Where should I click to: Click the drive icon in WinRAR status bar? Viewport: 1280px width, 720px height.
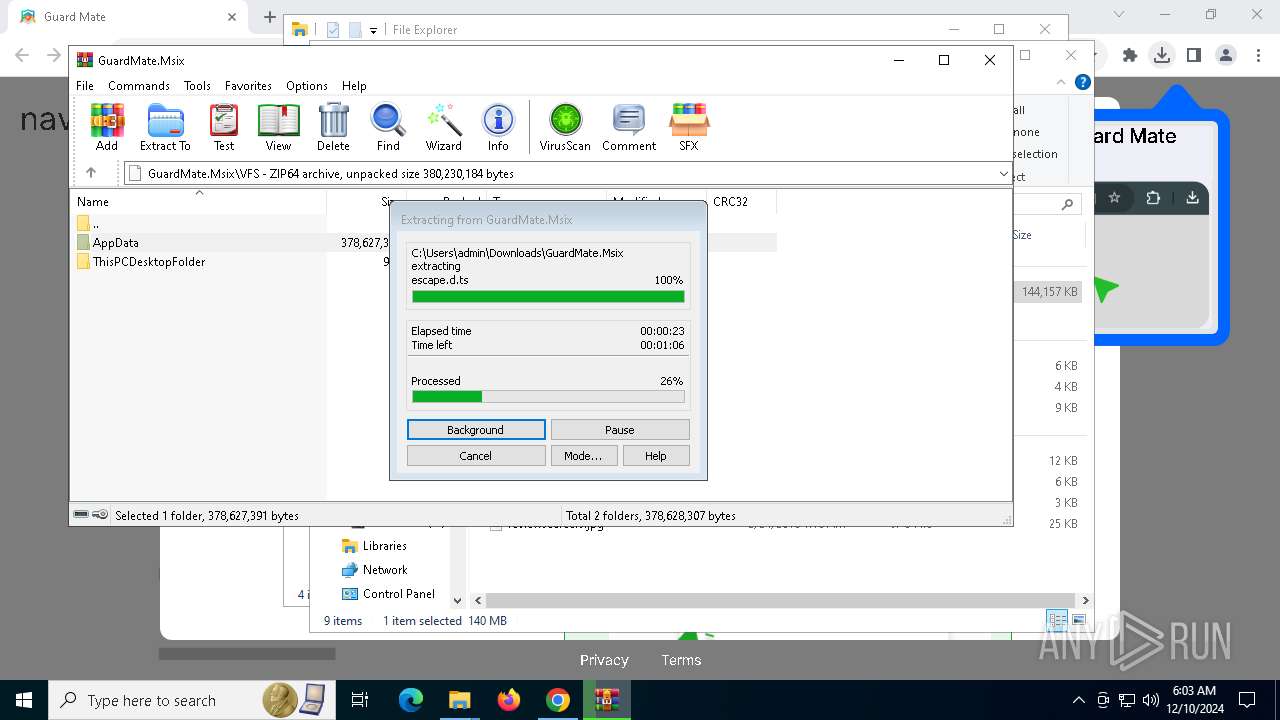click(83, 515)
